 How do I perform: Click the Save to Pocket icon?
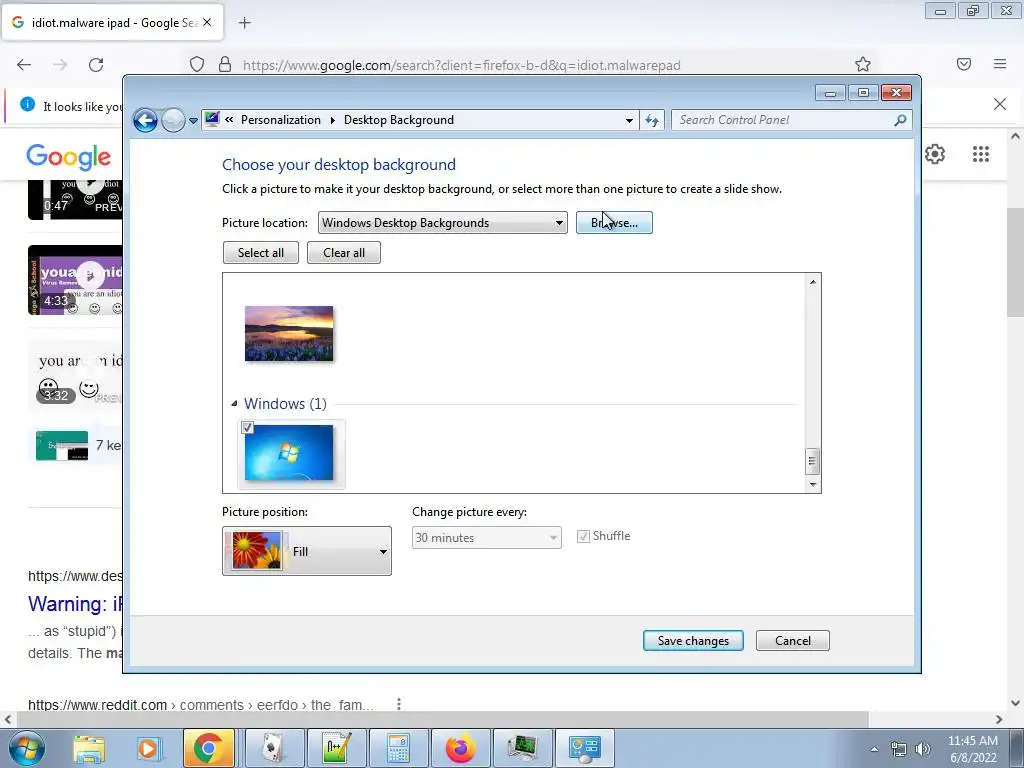coord(964,64)
